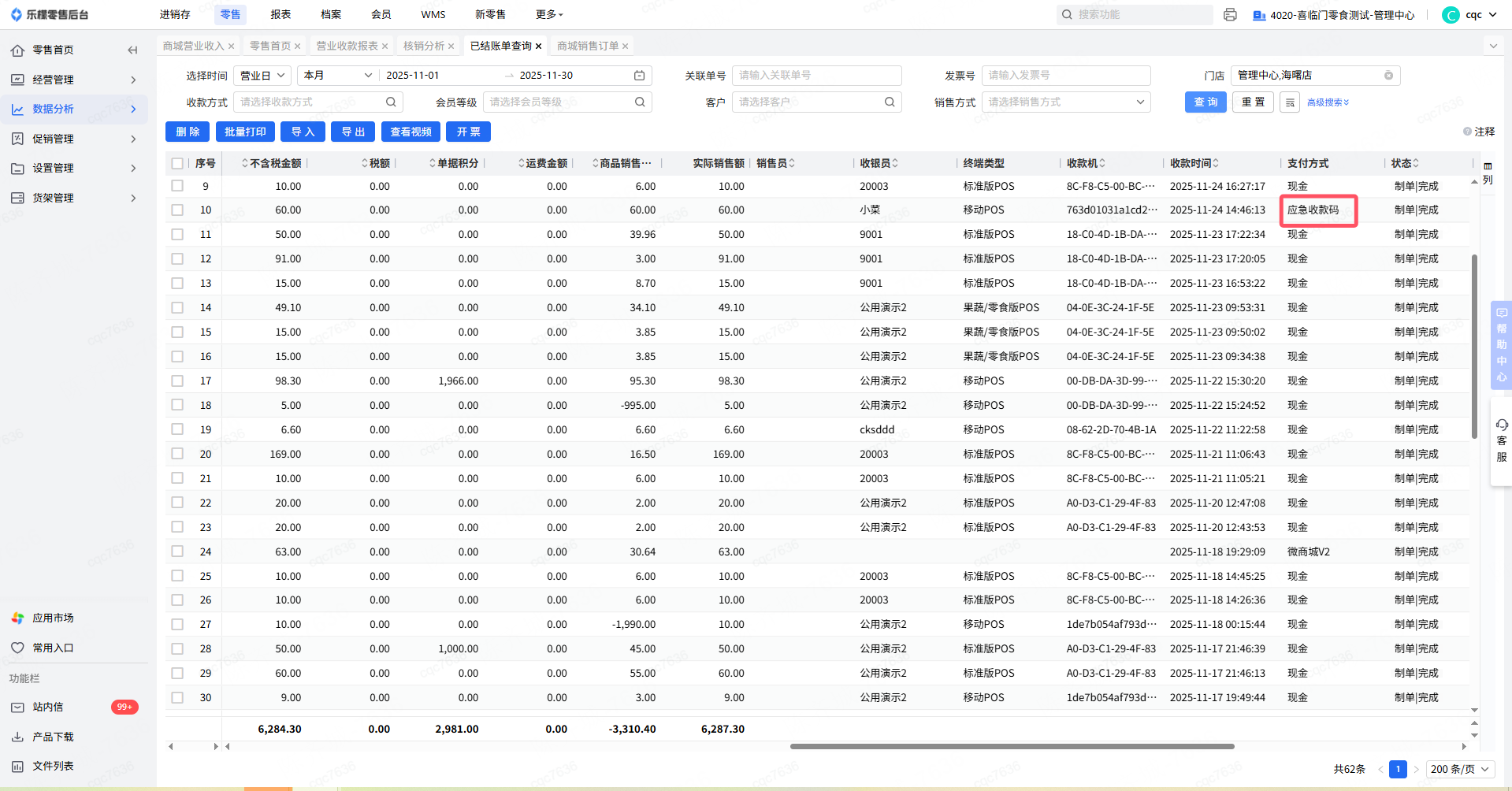
Task: Open the 报表 top menu
Action: [280, 15]
